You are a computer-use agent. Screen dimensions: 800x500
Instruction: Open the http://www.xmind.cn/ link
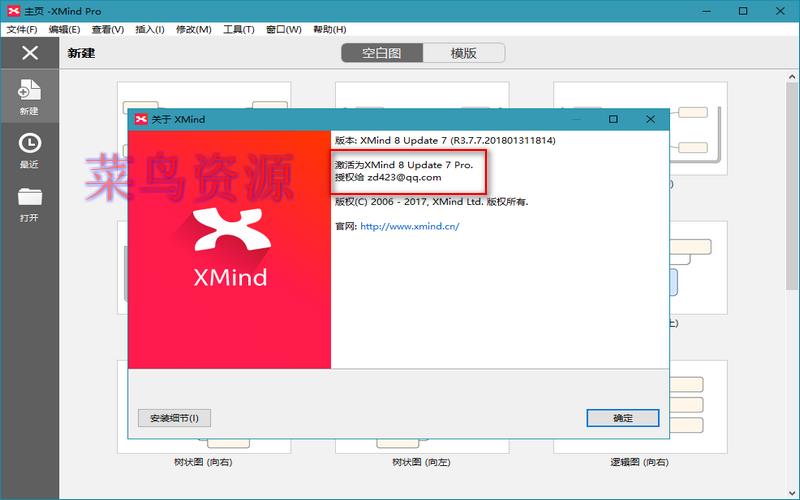(410, 226)
